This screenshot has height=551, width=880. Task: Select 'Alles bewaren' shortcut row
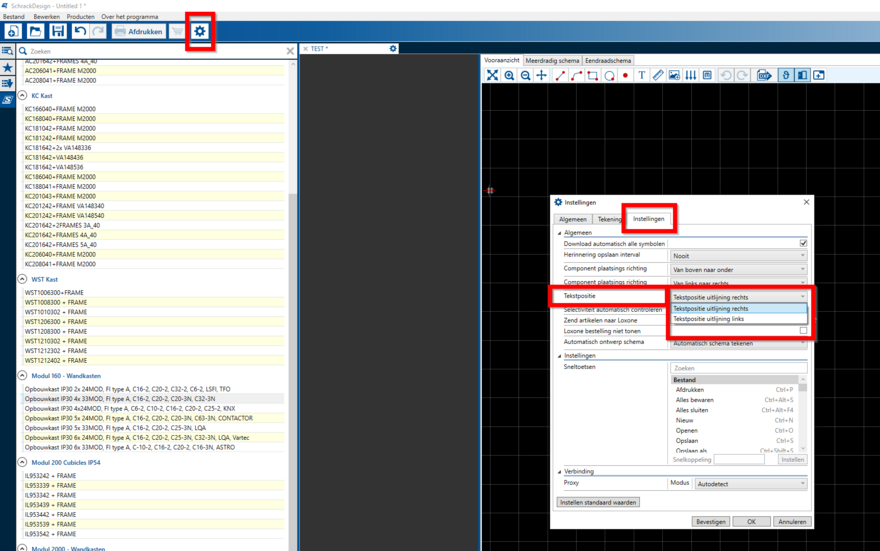(735, 400)
